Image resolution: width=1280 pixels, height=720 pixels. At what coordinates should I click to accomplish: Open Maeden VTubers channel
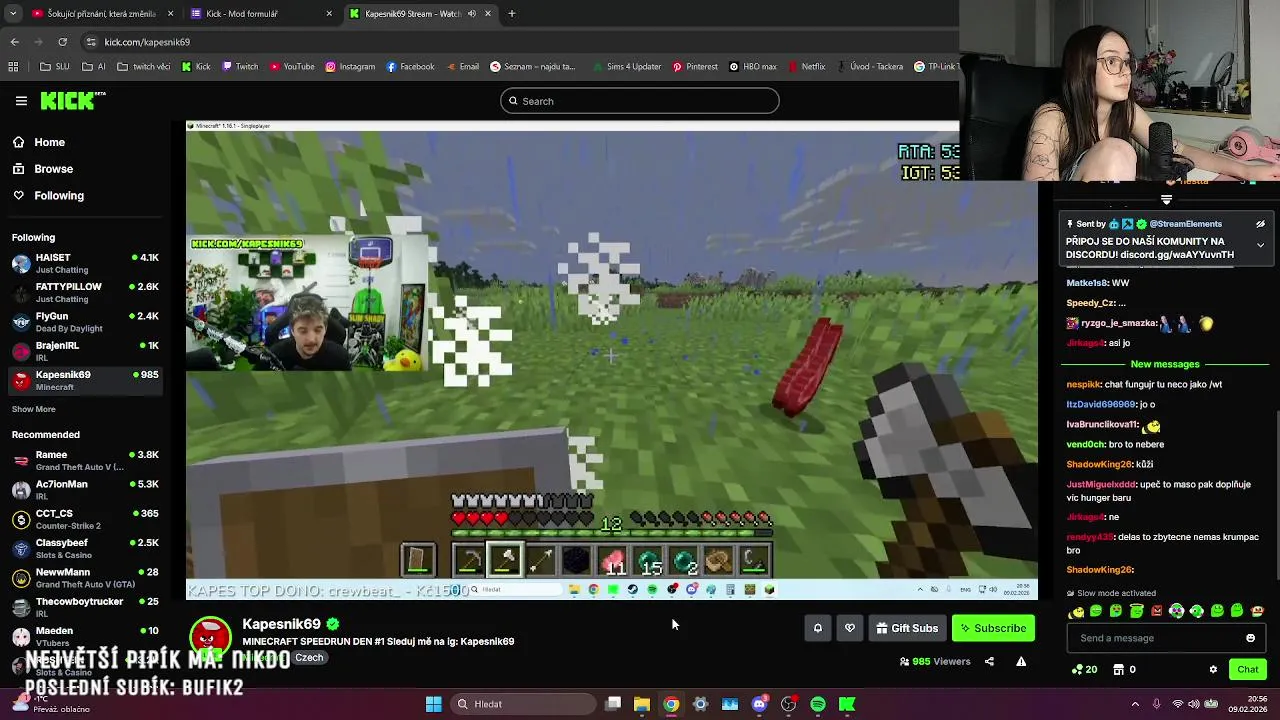pos(86,636)
